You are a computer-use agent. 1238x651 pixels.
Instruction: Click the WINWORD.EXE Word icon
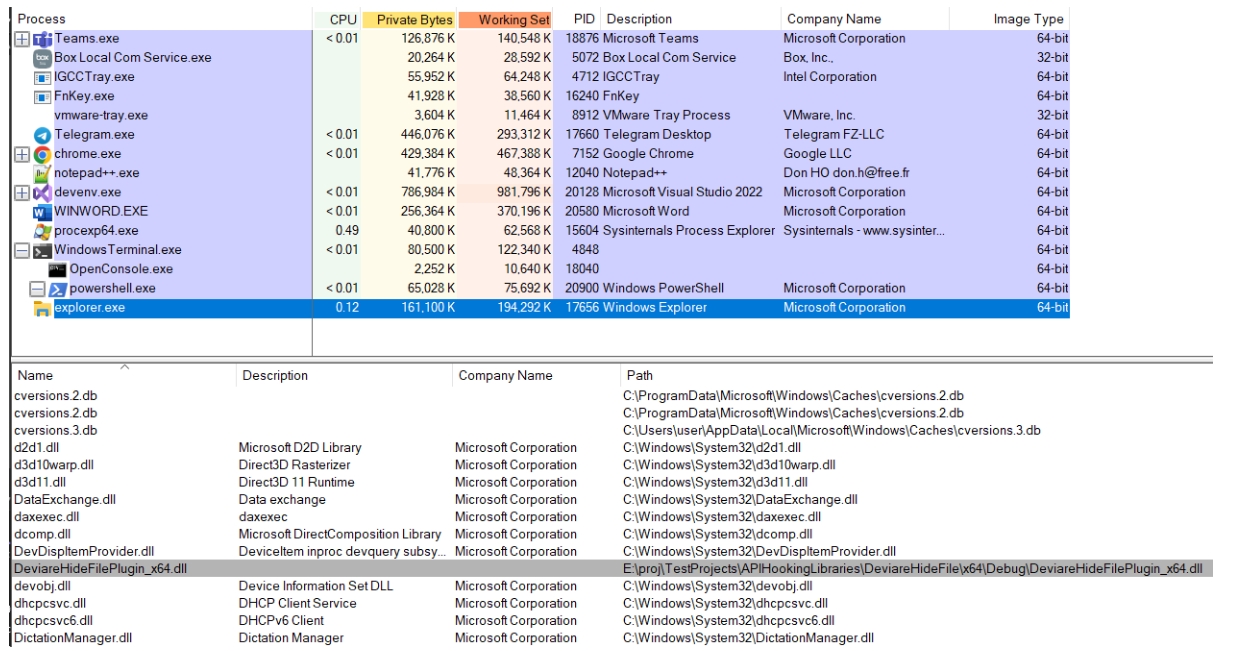42,211
